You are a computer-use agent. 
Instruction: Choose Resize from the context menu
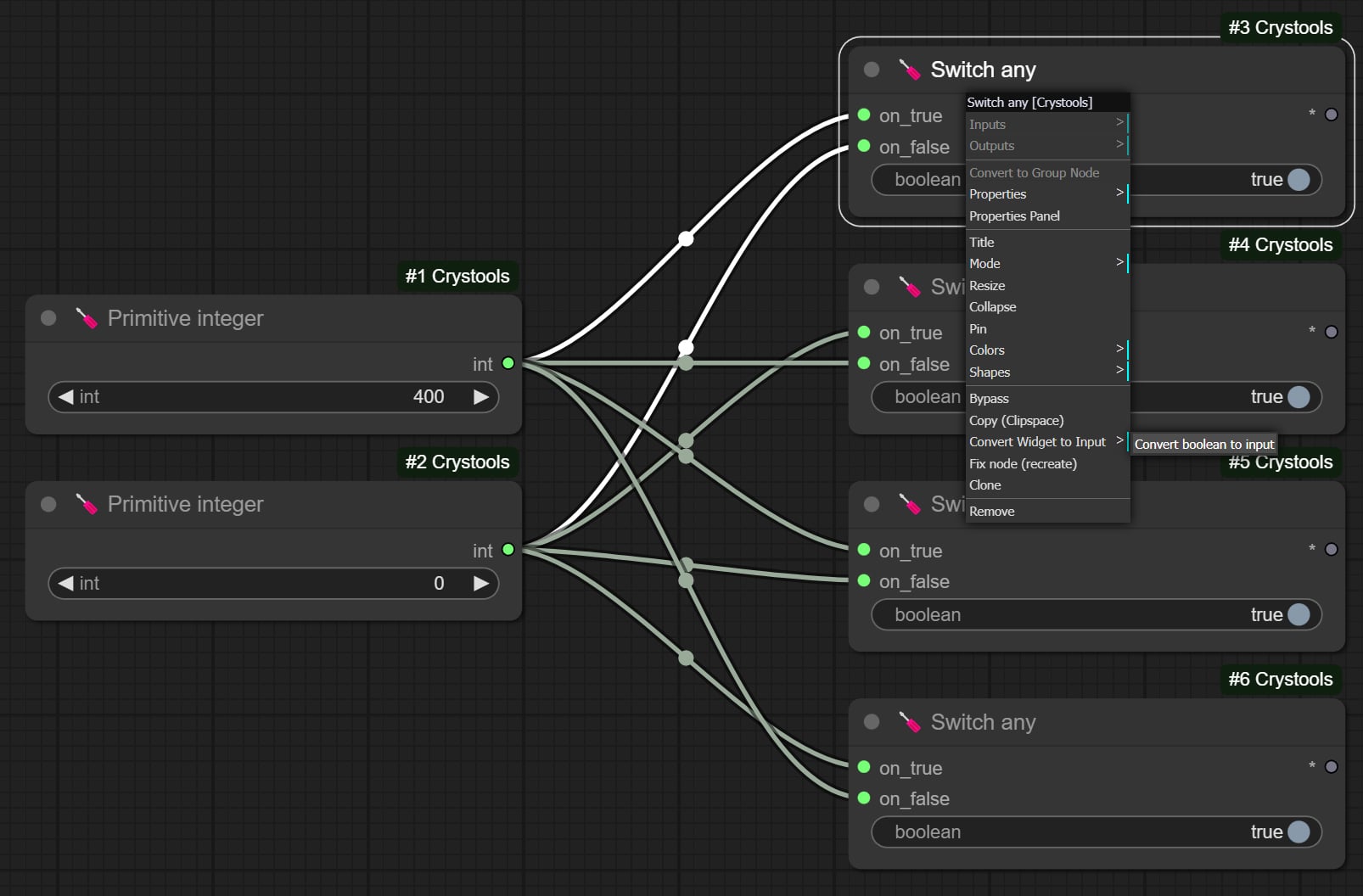[x=1047, y=286]
